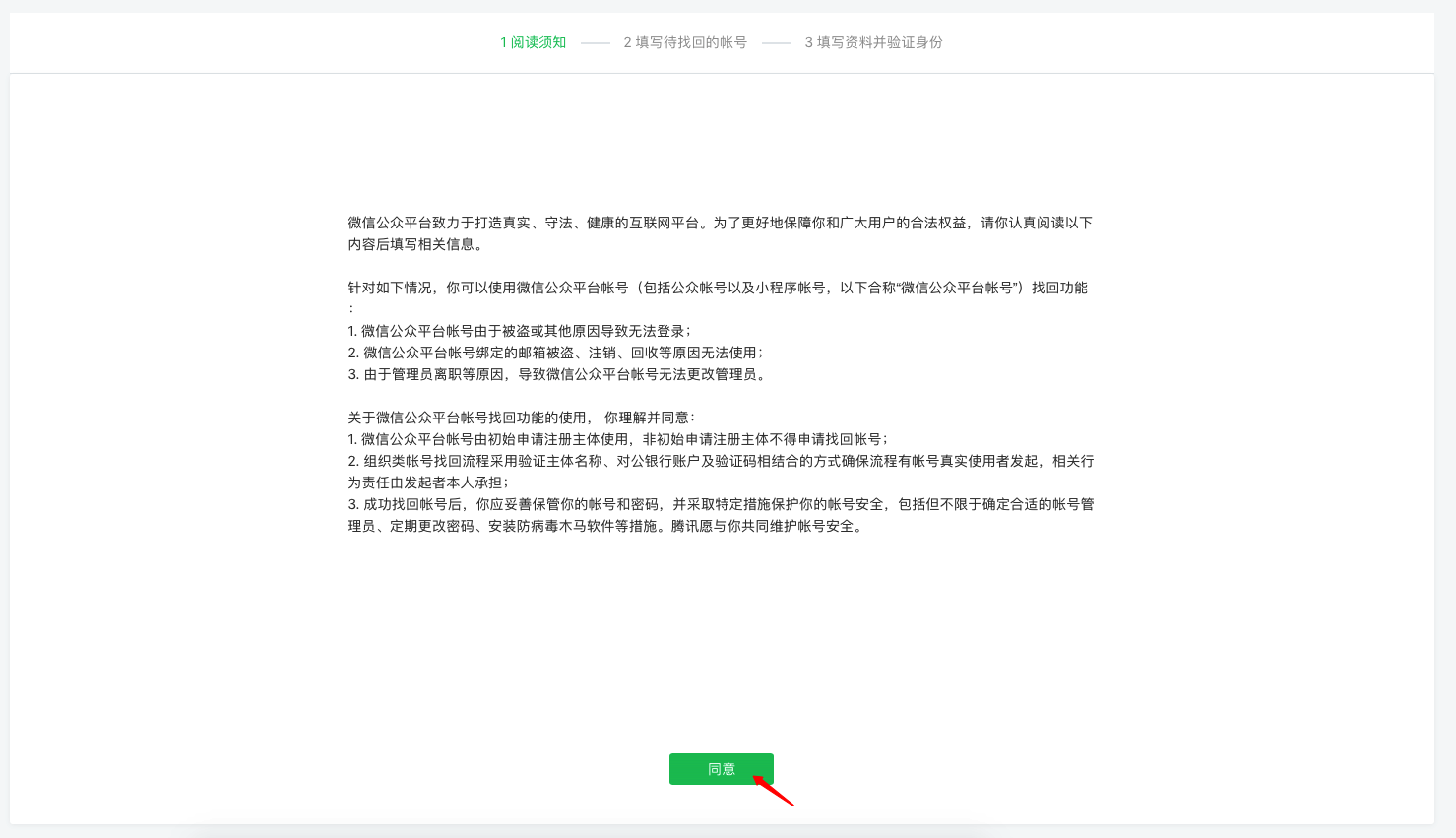Click the green 同意 button
The width and height of the screenshot is (1456, 838).
(721, 769)
